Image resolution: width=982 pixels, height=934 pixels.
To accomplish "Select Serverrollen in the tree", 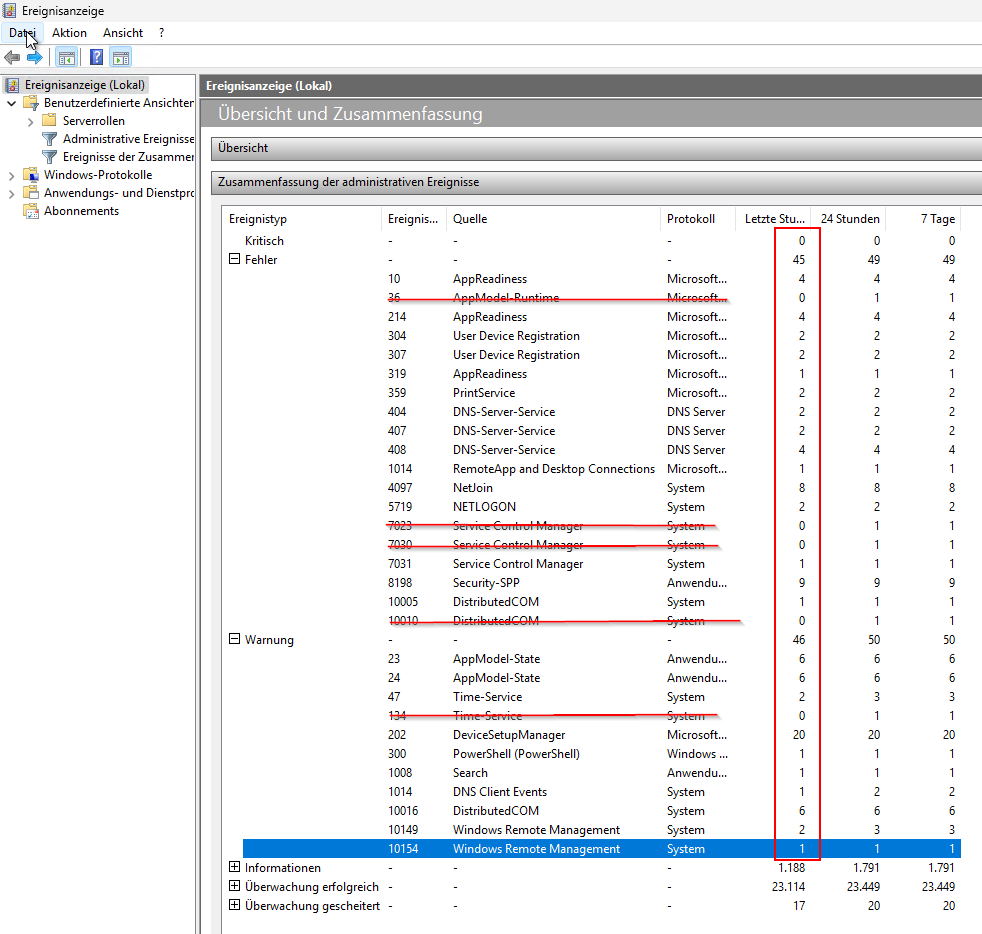I will 93,121.
